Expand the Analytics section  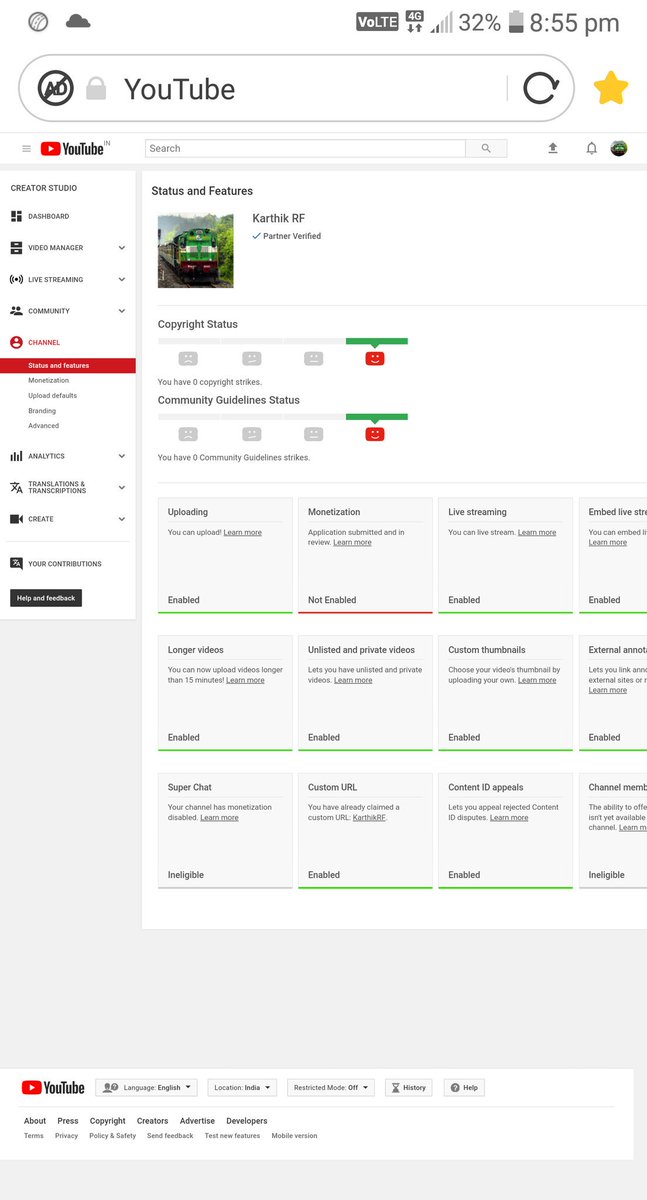(122, 456)
